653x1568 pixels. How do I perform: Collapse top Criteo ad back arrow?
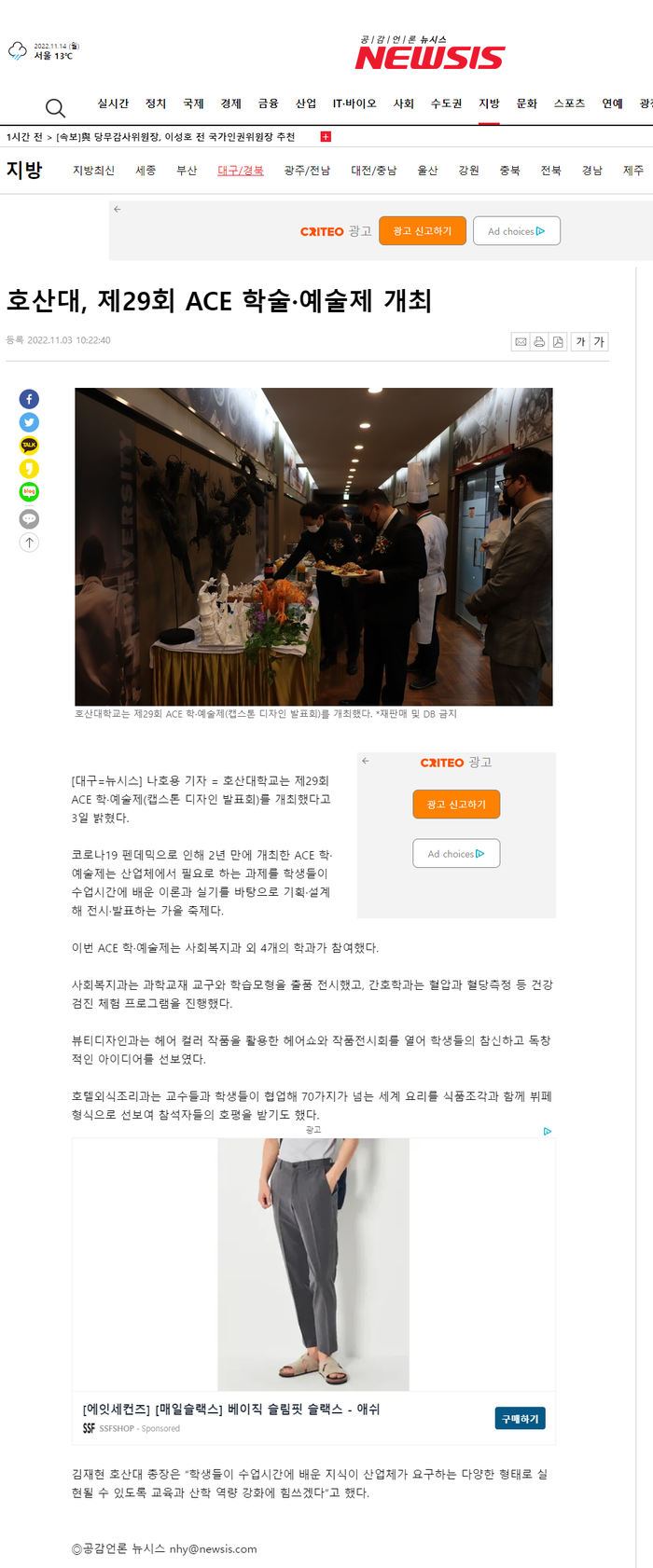coord(118,209)
